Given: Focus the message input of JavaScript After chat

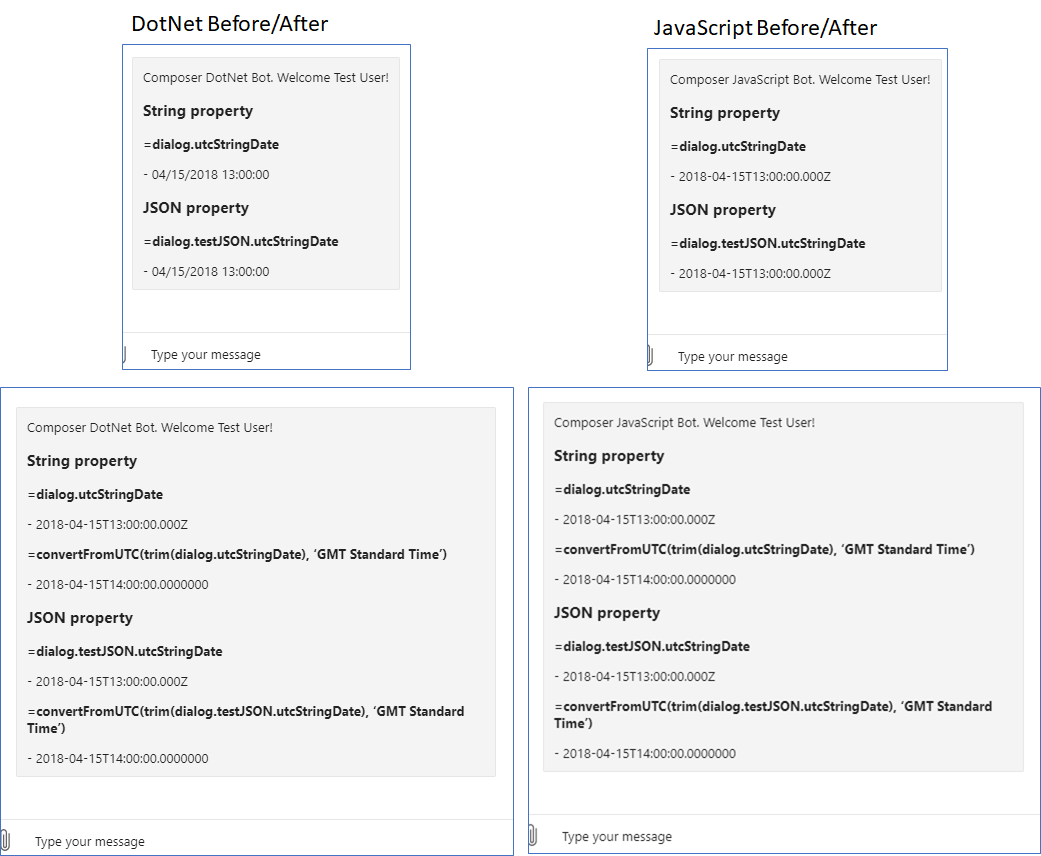Looking at the screenshot, I should pos(615,836).
